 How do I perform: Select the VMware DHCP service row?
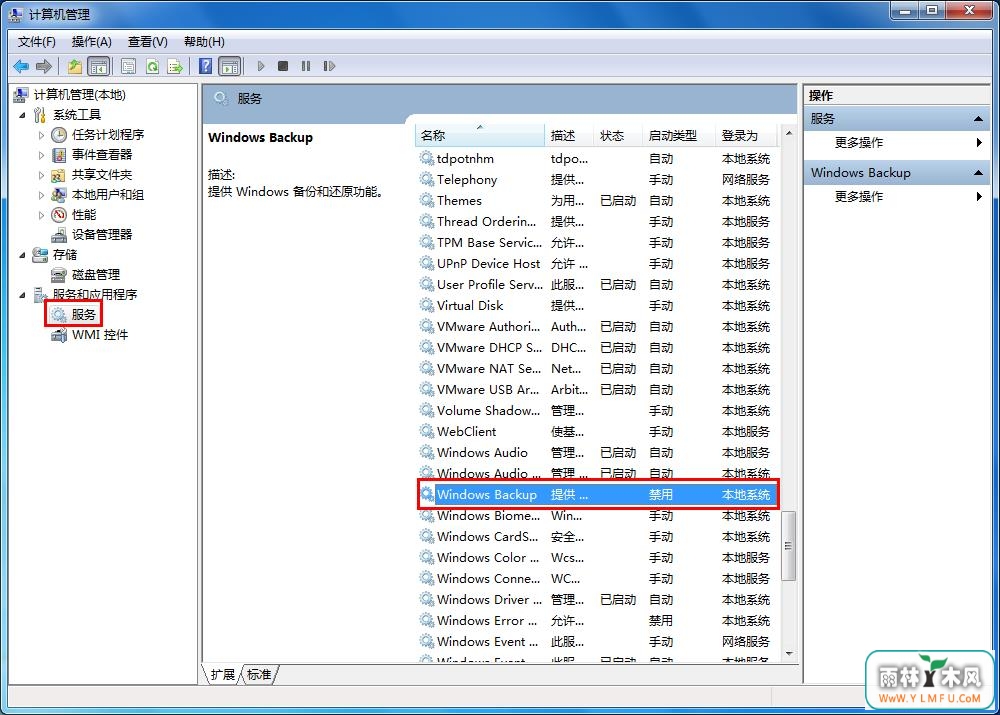(x=598, y=348)
